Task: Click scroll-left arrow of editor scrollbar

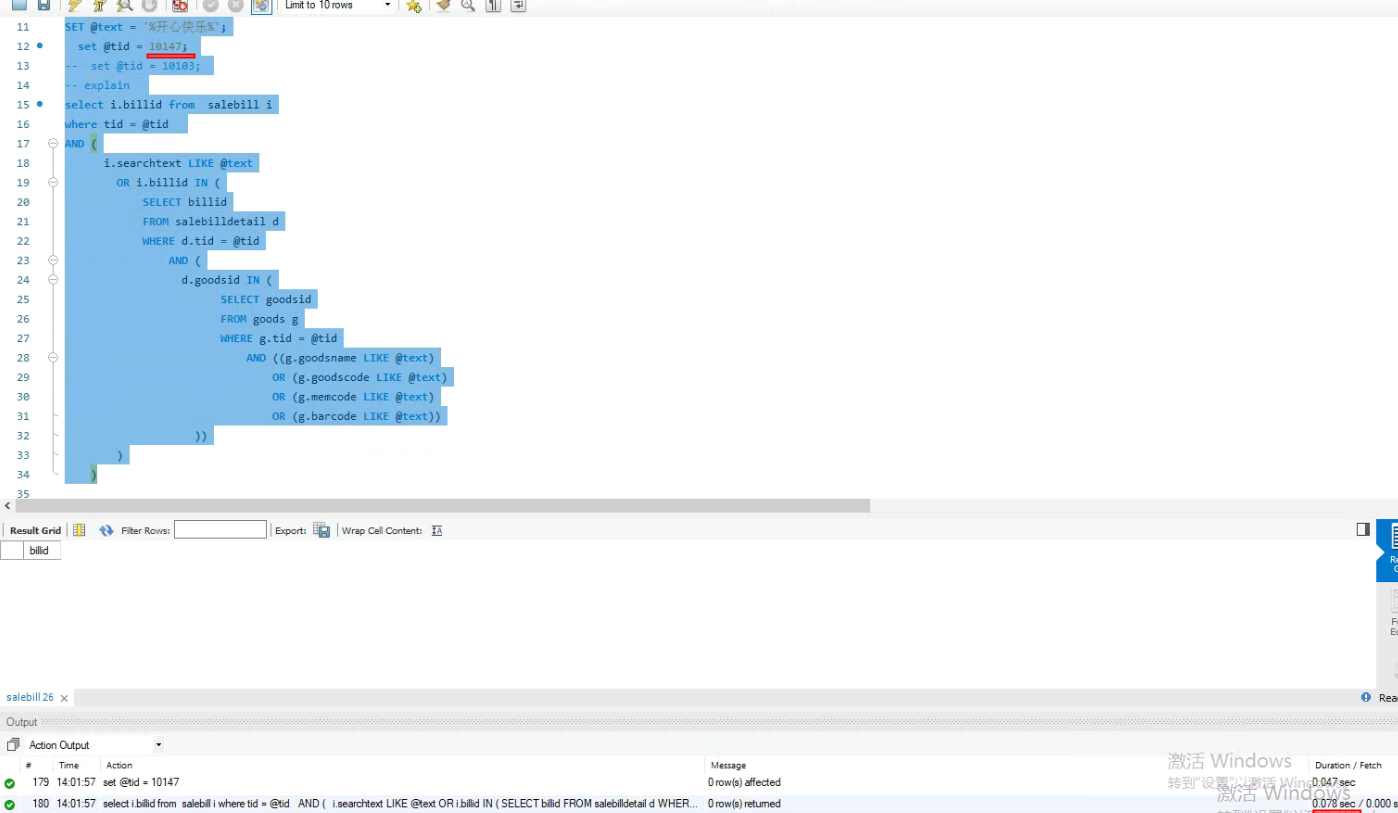Action: (7, 506)
